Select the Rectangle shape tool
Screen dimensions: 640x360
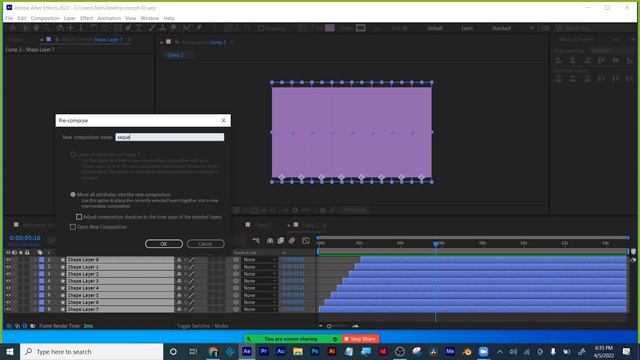[118, 28]
